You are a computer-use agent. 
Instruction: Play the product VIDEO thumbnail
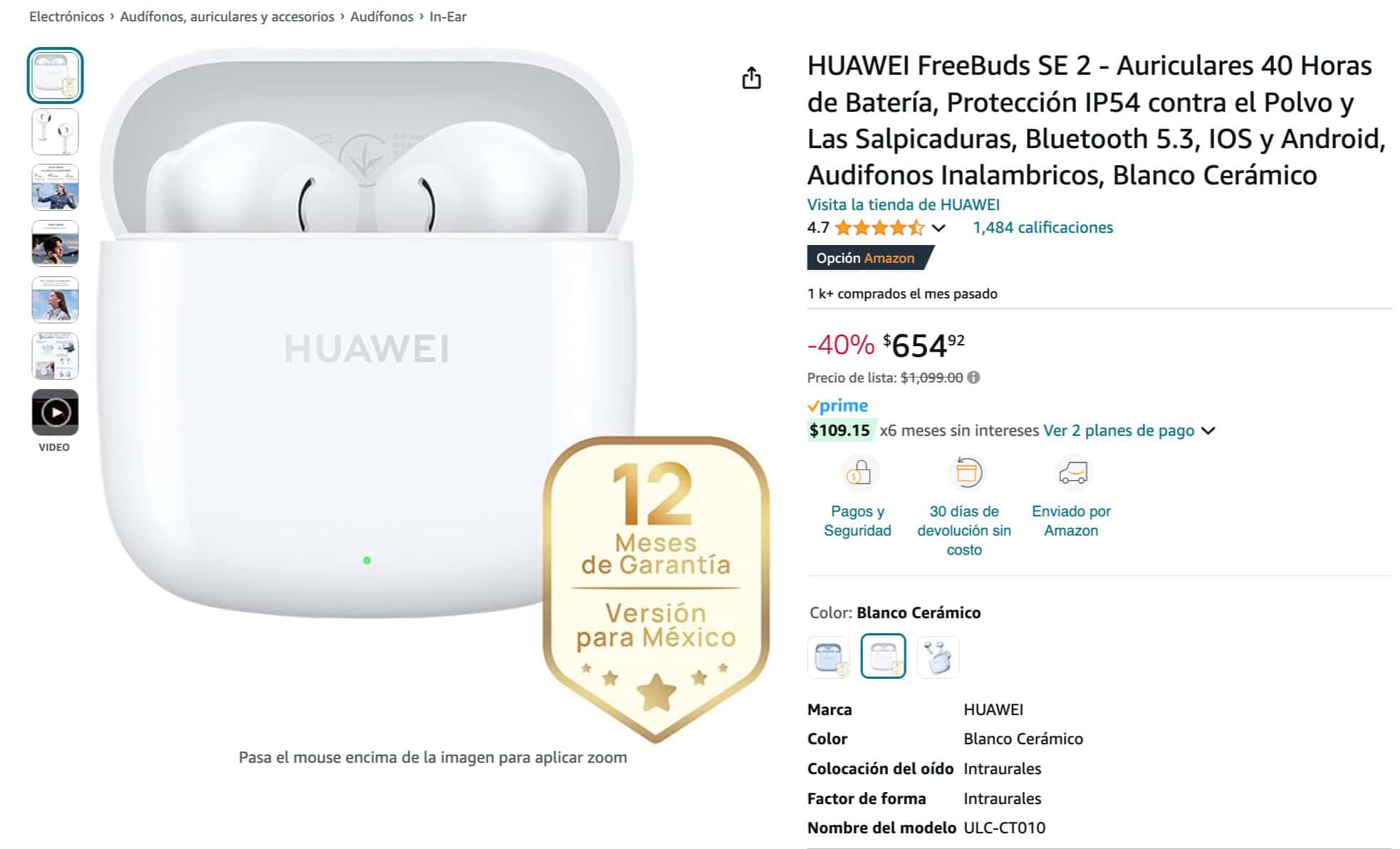[x=55, y=412]
